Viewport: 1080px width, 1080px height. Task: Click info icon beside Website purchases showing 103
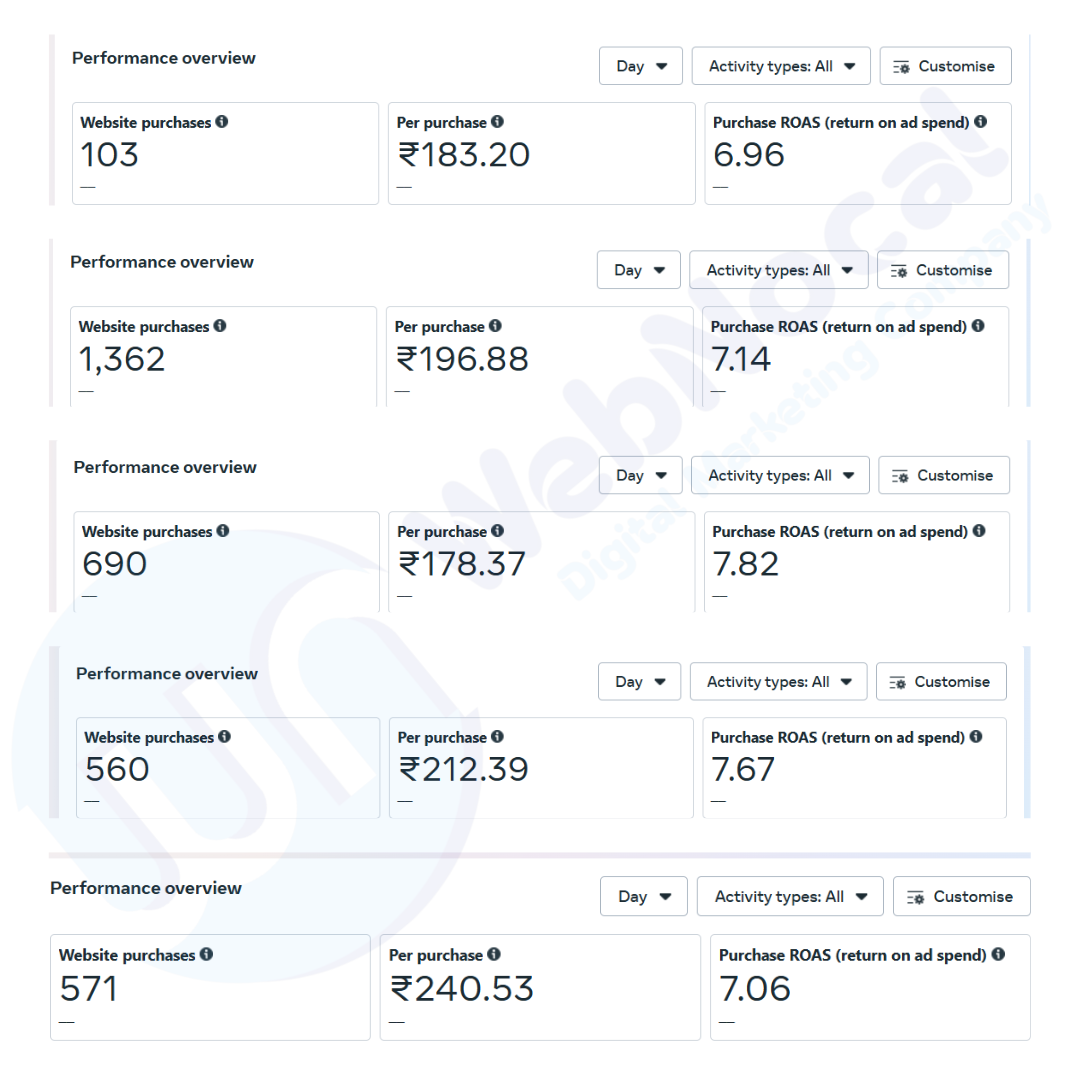[x=222, y=122]
